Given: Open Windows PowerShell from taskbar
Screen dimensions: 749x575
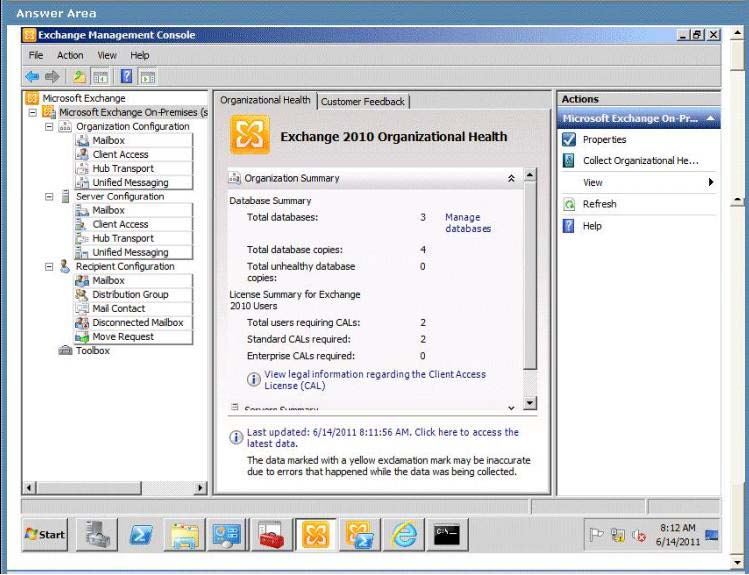Looking at the screenshot, I should coord(141,534).
